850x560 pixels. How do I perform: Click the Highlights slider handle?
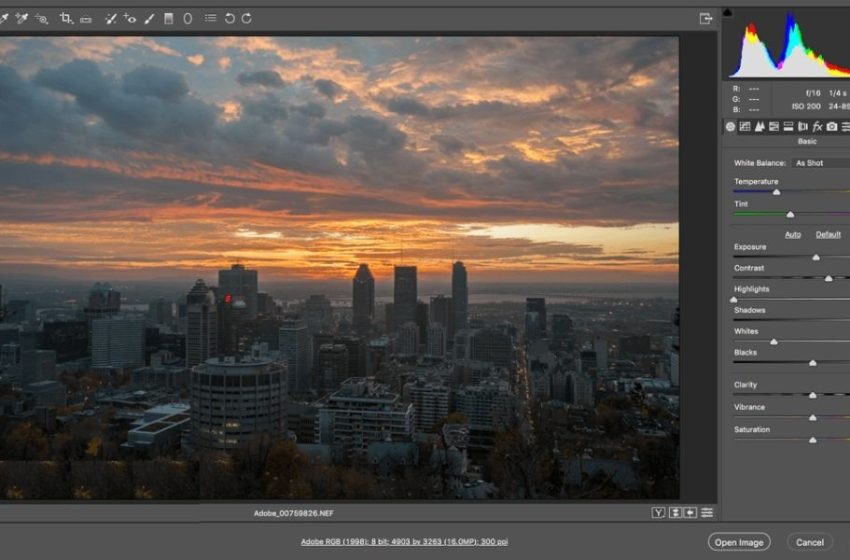tap(733, 299)
